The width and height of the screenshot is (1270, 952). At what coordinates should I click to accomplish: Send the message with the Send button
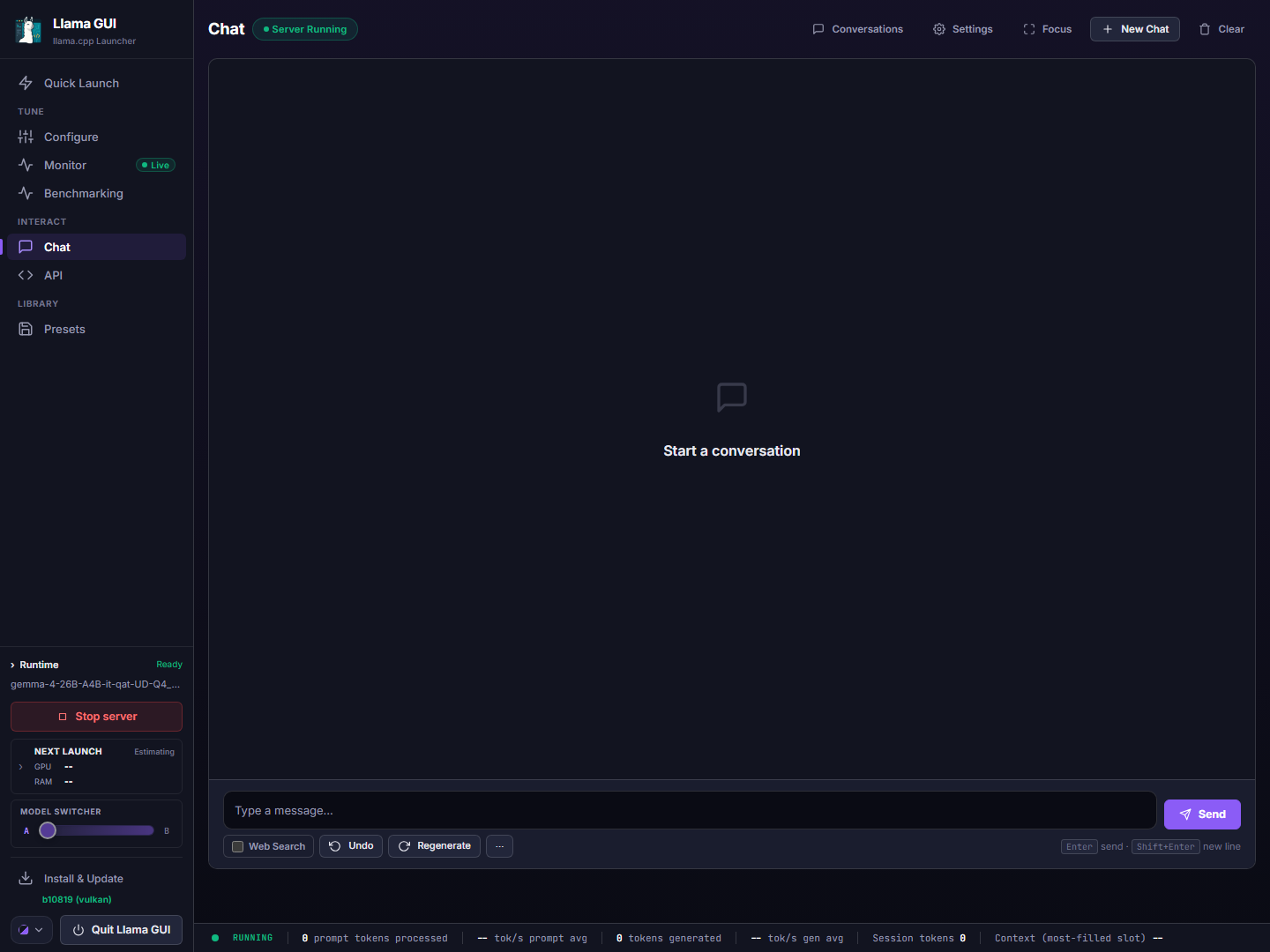1202,814
